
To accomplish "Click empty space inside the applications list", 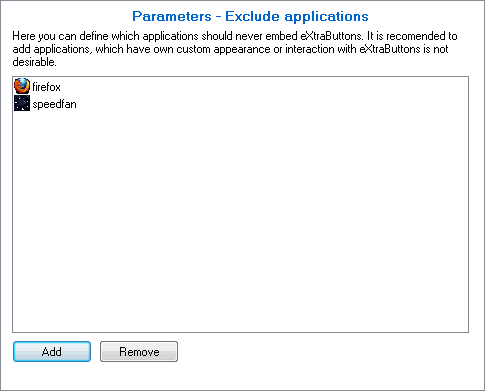I will pos(240,217).
